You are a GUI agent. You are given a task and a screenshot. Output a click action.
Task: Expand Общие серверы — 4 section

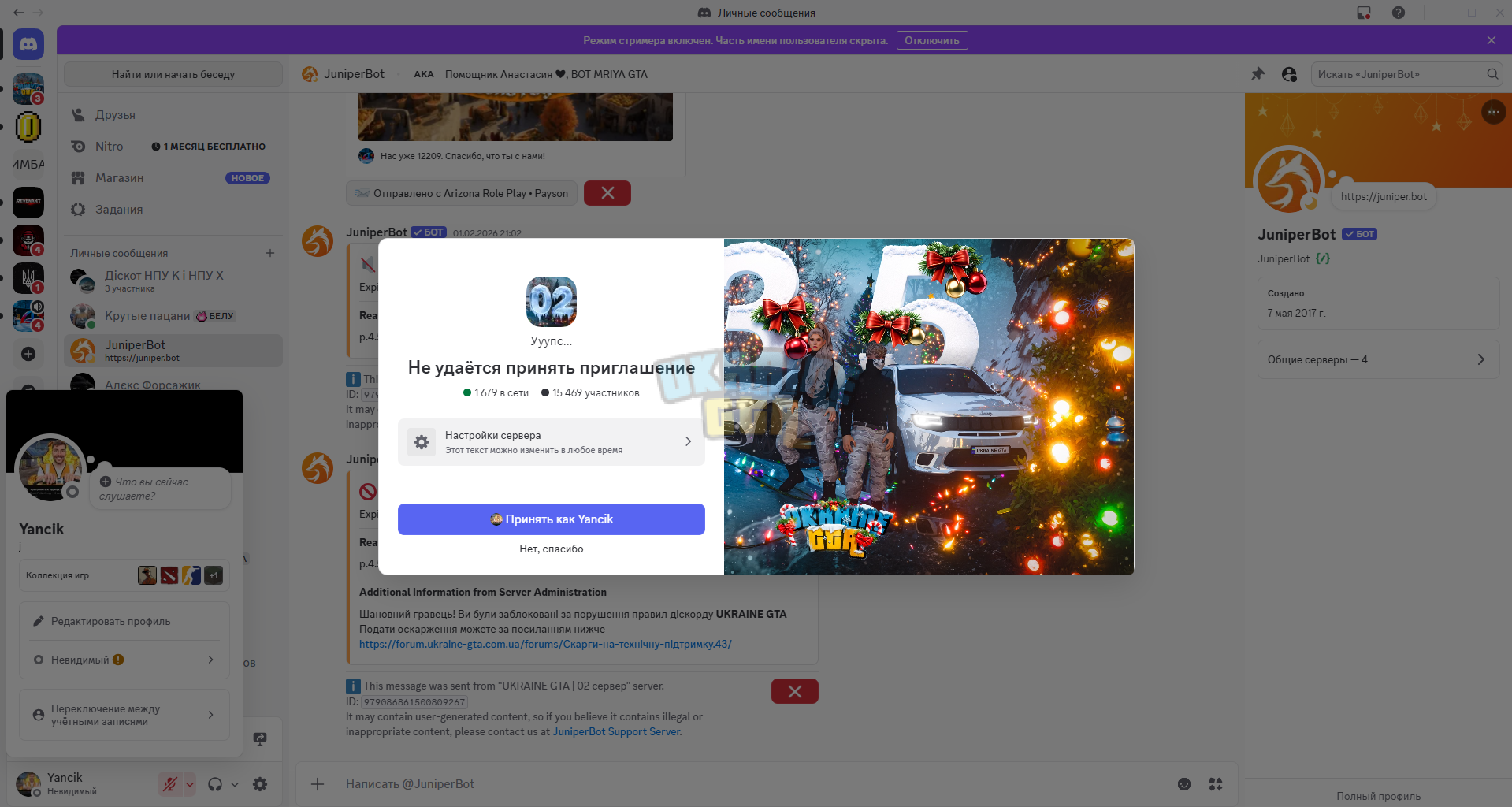[1378, 359]
